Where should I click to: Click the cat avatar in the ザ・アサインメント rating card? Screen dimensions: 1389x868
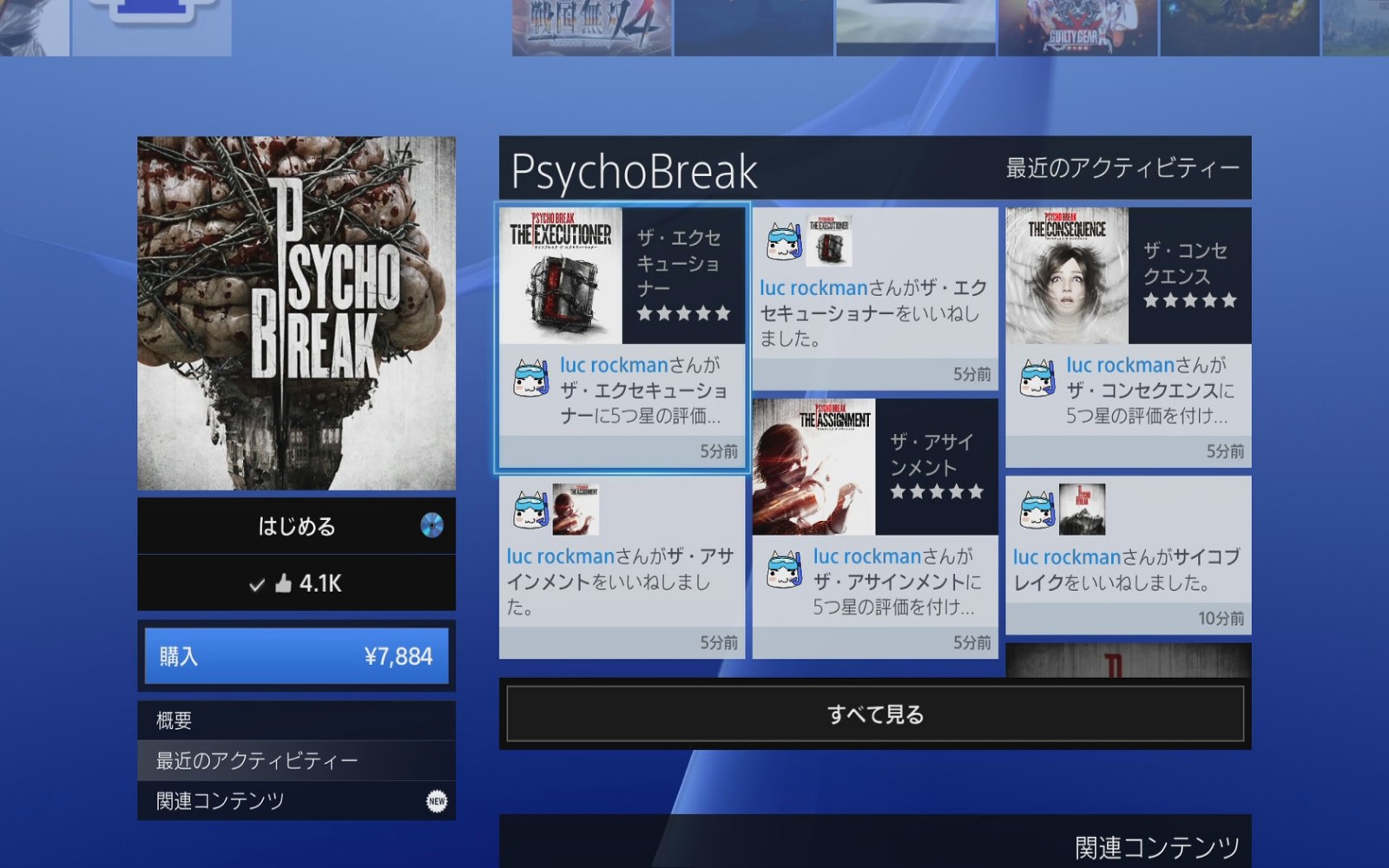point(783,570)
